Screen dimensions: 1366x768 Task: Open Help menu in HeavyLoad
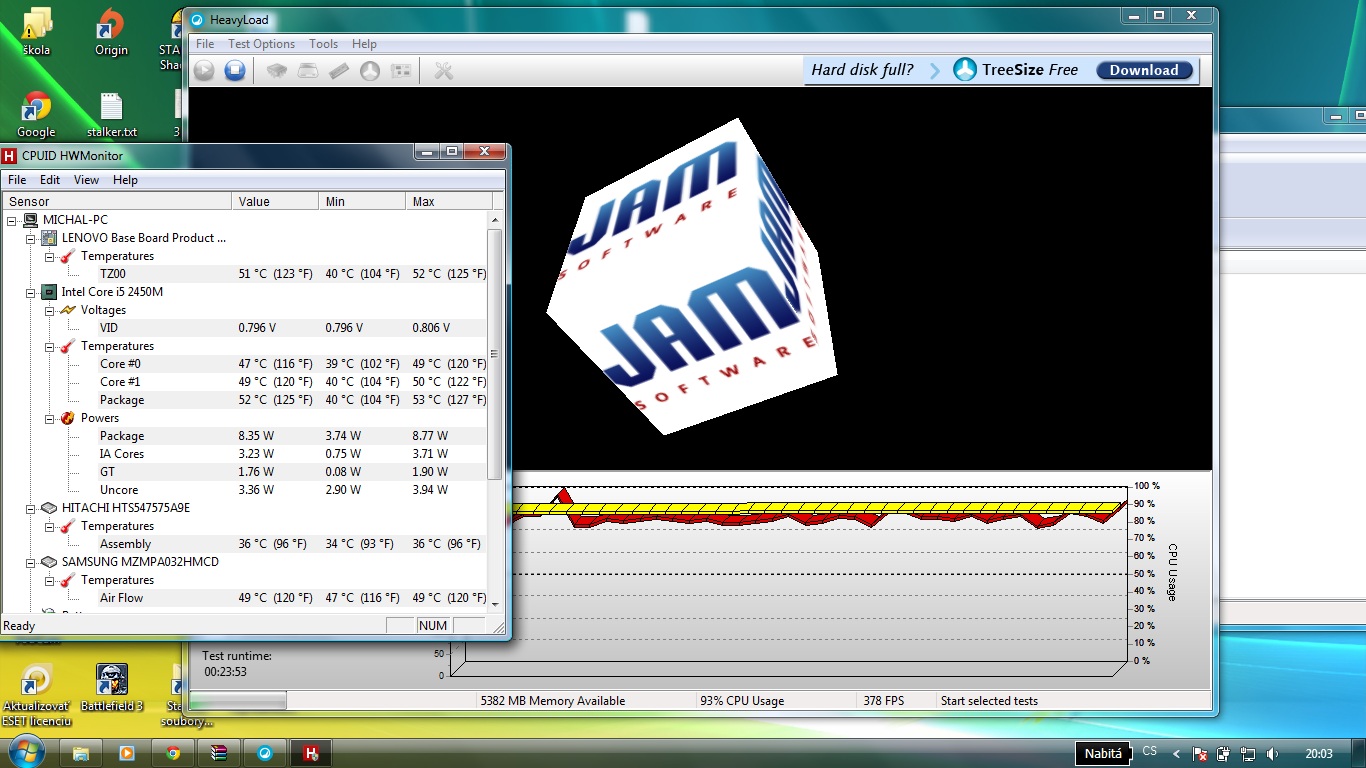(364, 44)
